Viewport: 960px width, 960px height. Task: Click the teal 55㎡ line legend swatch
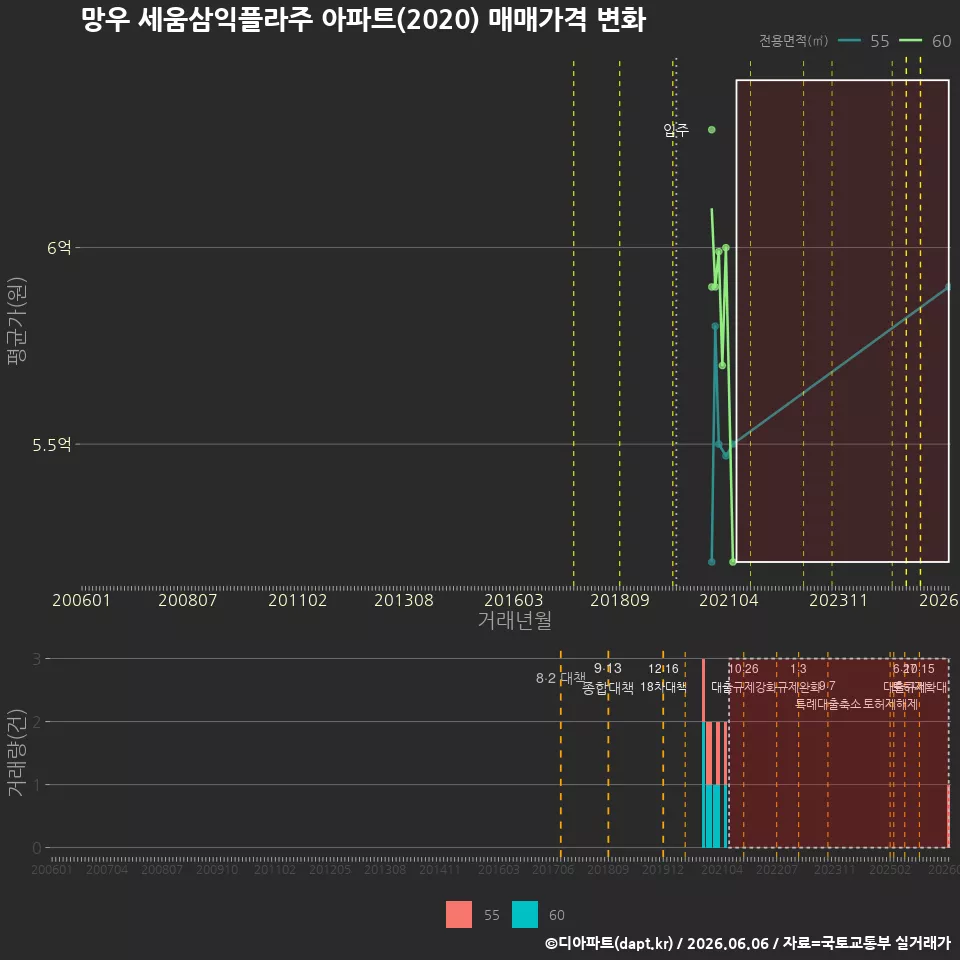click(x=849, y=40)
